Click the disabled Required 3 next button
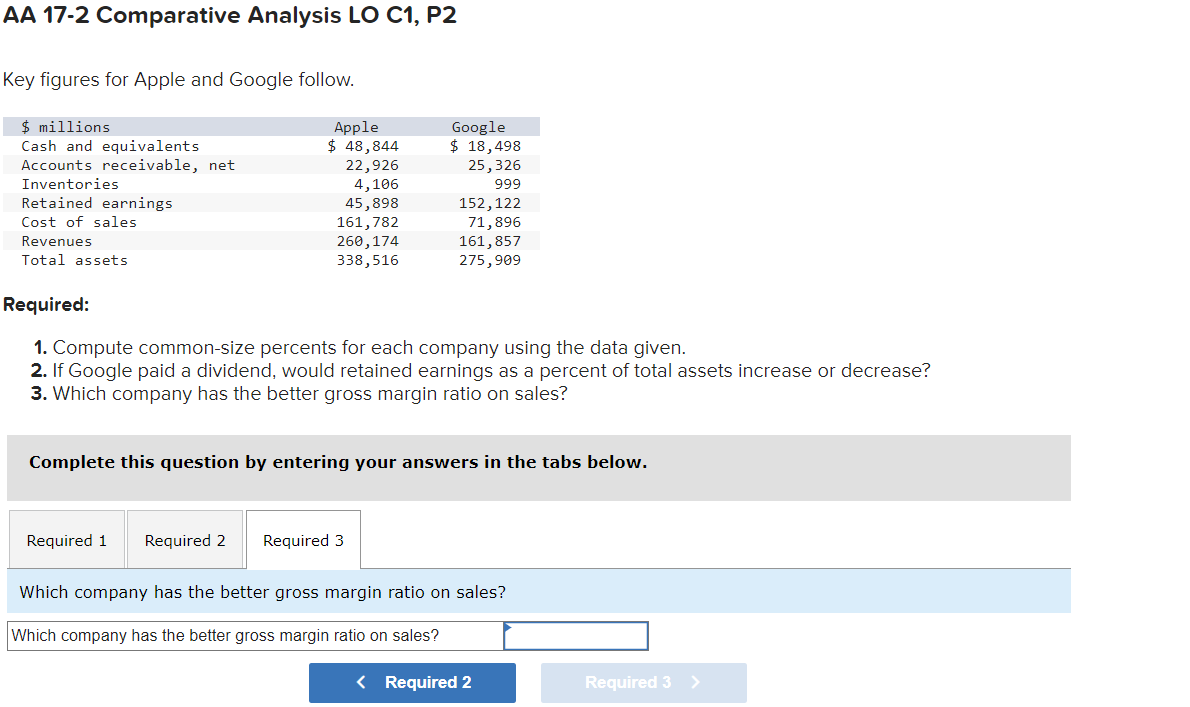This screenshot has height=707, width=1190. [x=643, y=682]
